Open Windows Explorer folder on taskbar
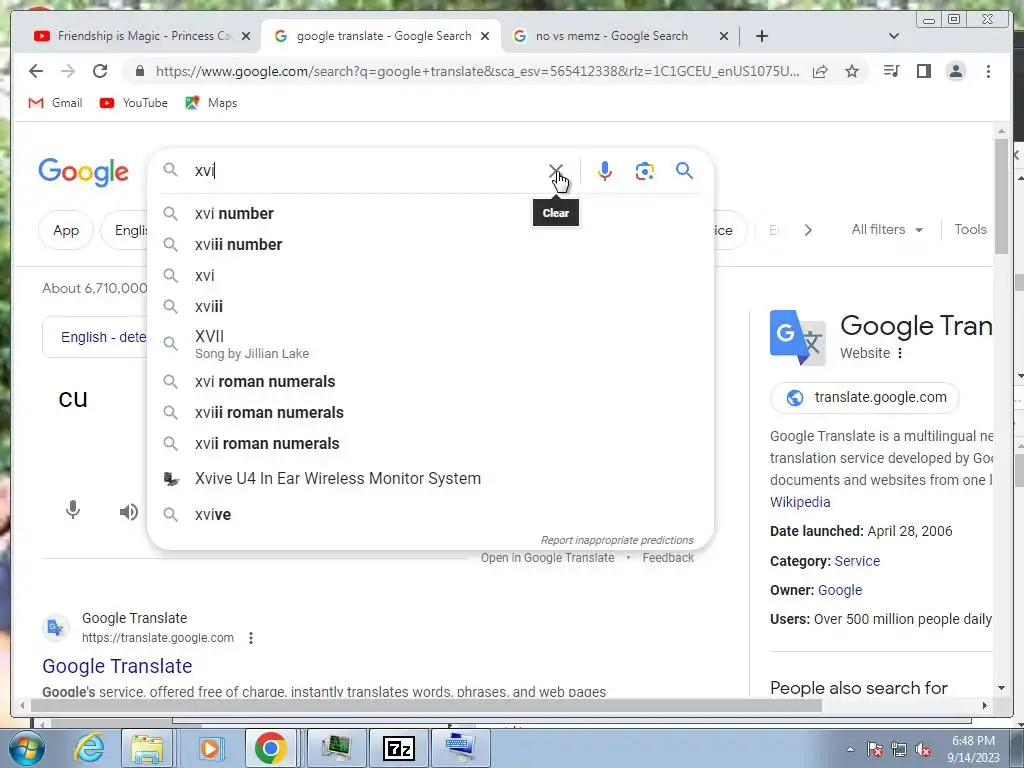 coord(148,748)
